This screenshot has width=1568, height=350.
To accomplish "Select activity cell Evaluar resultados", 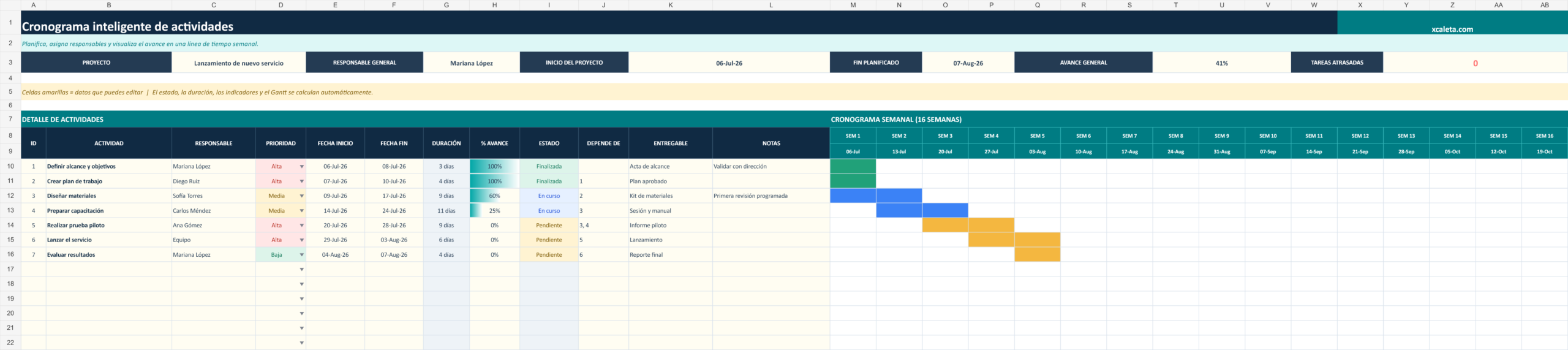I will point(109,254).
